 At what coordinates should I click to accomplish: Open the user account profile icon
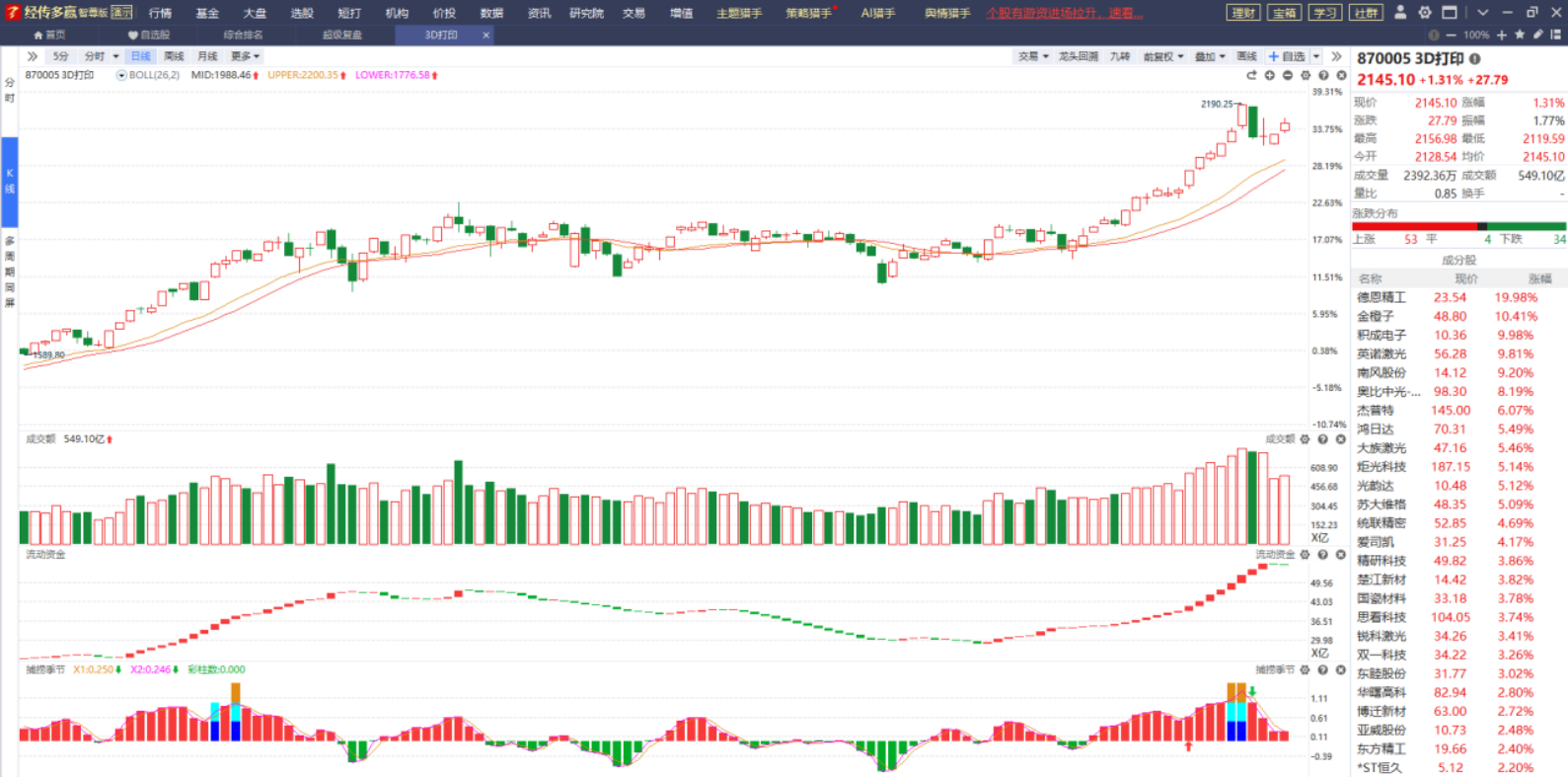pyautogui.click(x=1400, y=13)
